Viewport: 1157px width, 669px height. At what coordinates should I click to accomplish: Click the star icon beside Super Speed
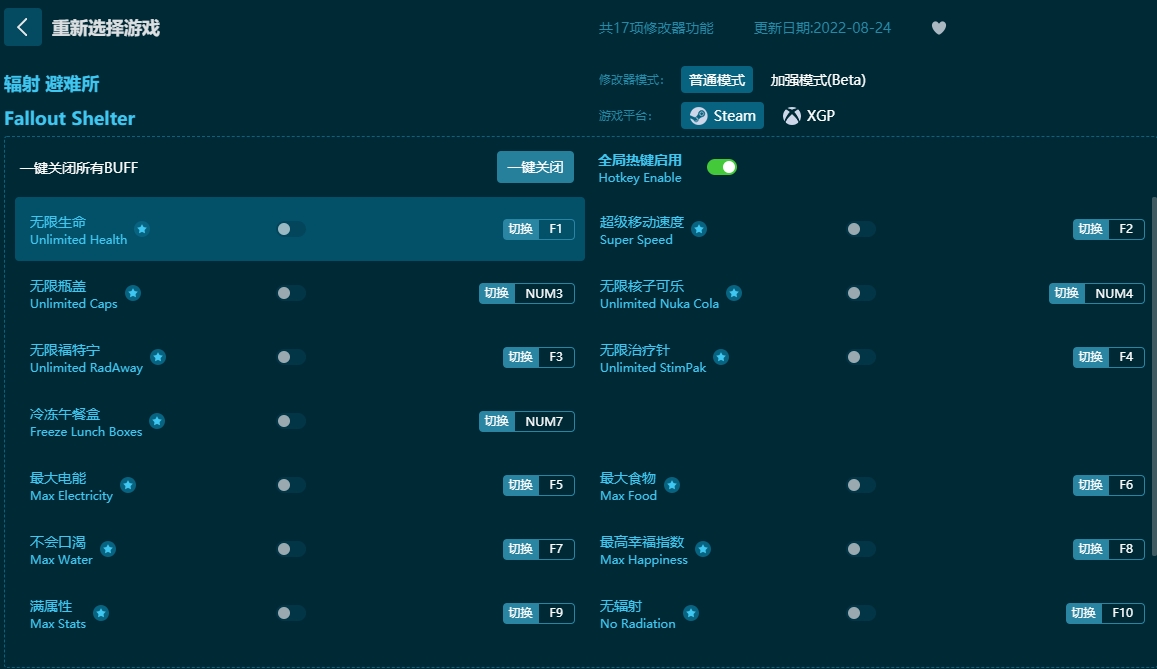point(699,229)
